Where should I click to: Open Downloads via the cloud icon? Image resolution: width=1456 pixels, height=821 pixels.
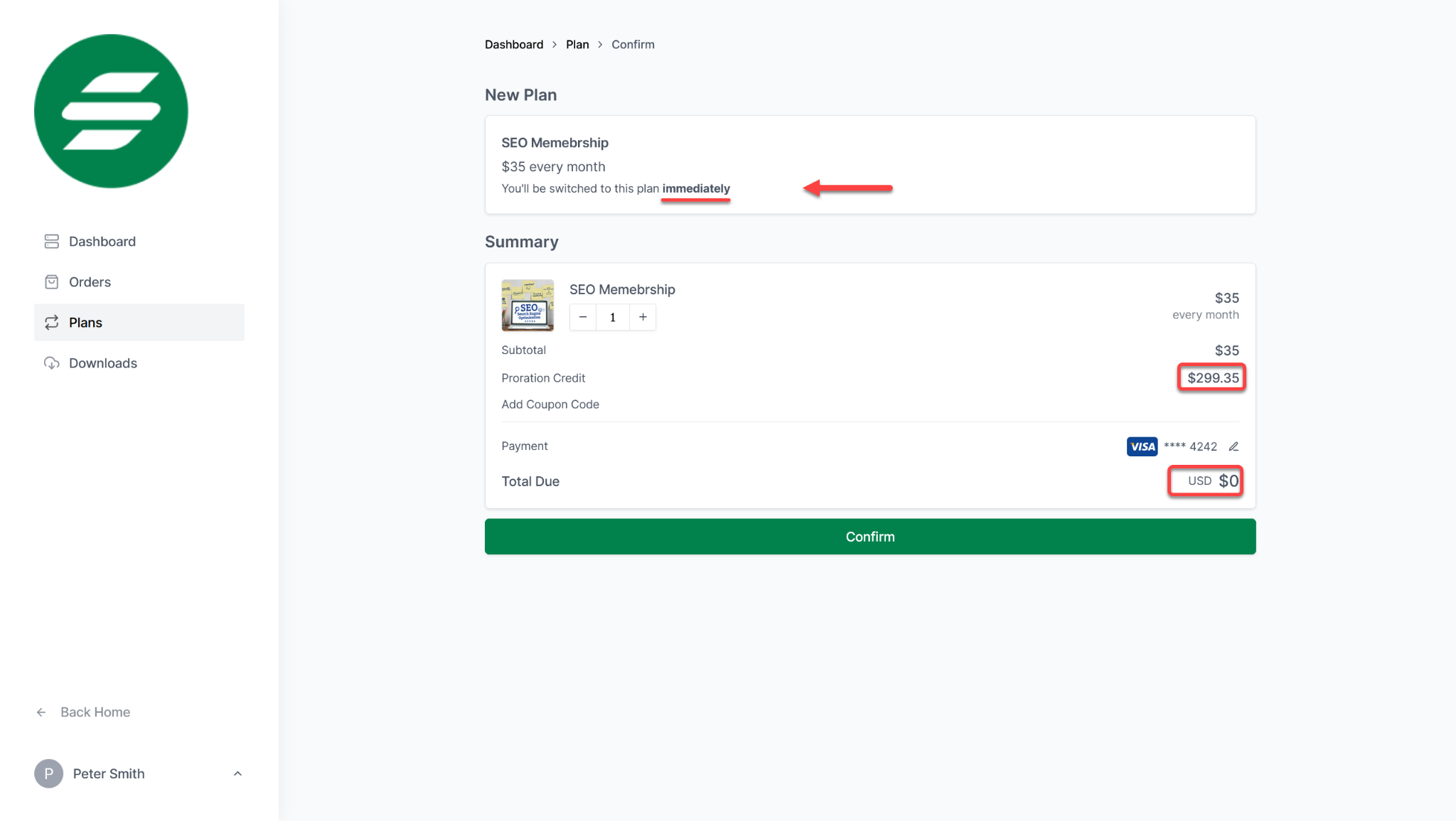[50, 363]
